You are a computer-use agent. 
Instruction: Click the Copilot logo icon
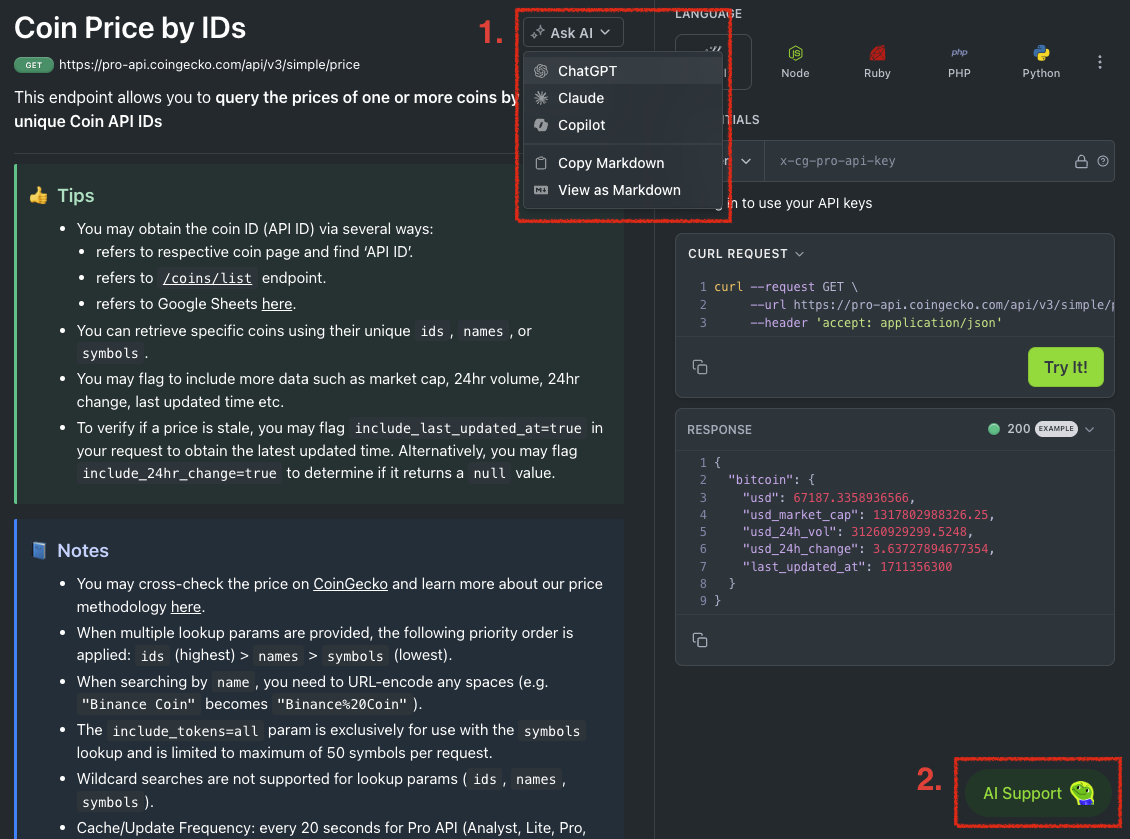(x=541, y=125)
